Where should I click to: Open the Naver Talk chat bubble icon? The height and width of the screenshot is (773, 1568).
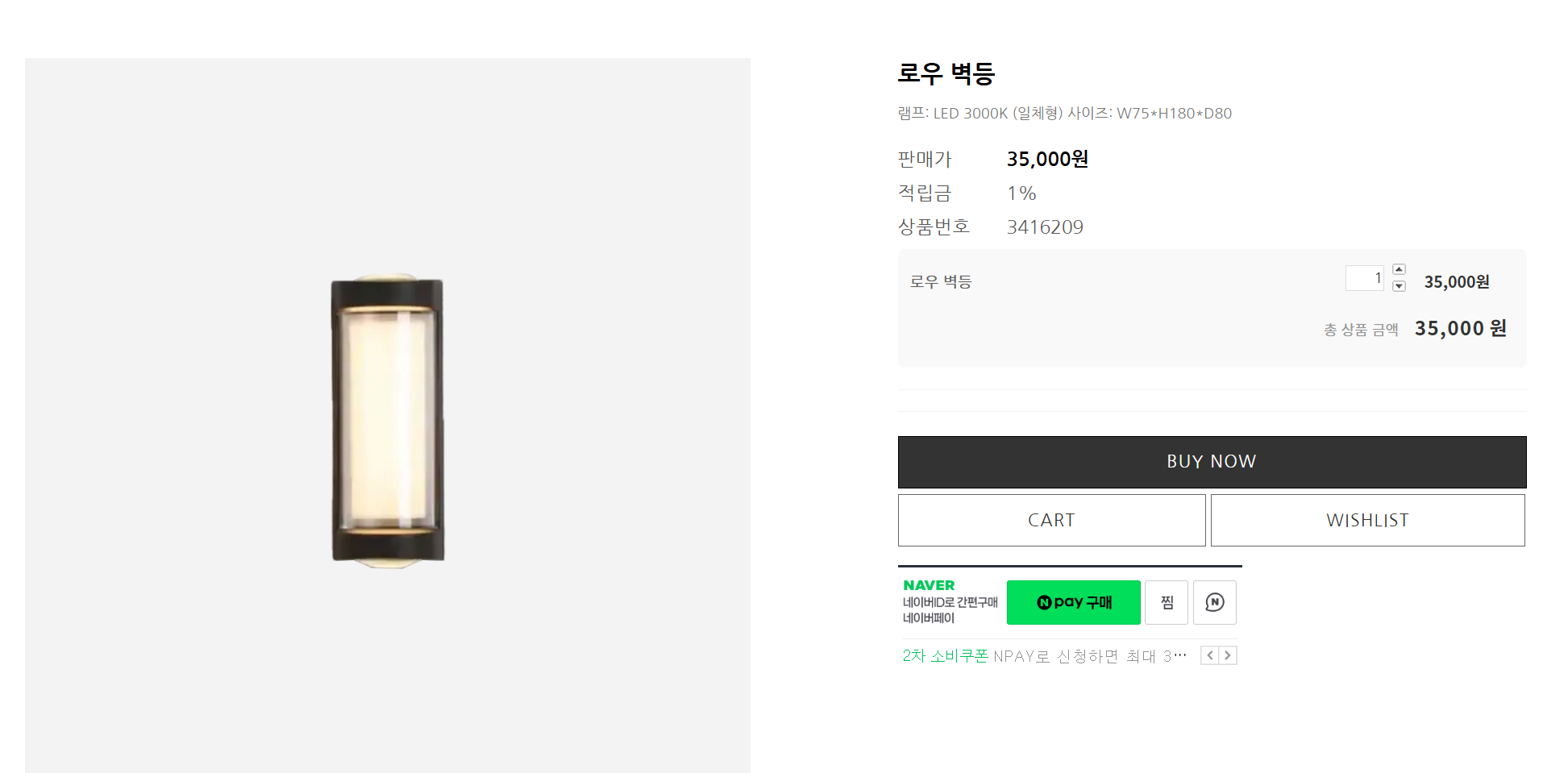click(1214, 602)
